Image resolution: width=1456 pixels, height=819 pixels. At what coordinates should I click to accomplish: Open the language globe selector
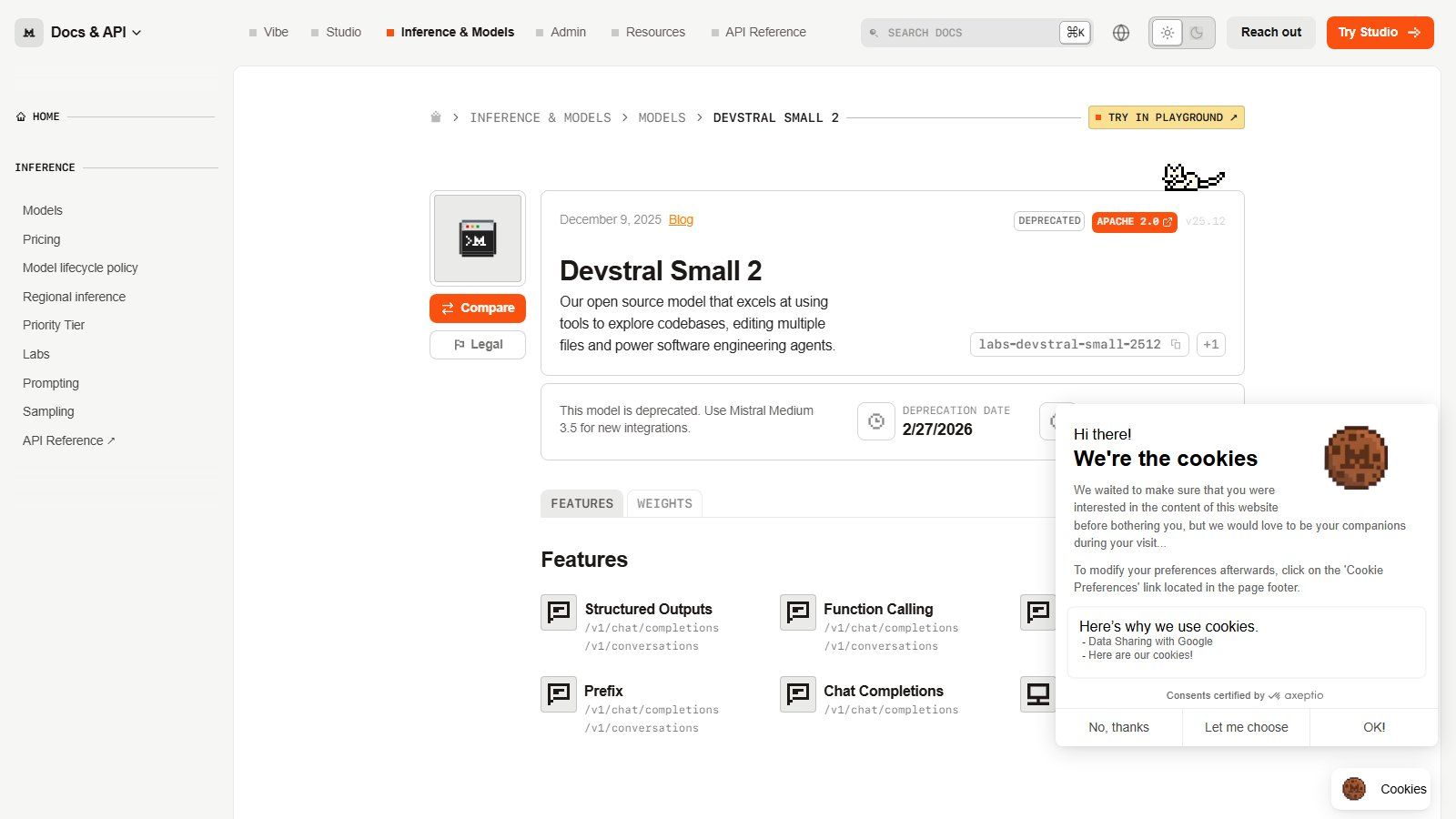(1121, 33)
